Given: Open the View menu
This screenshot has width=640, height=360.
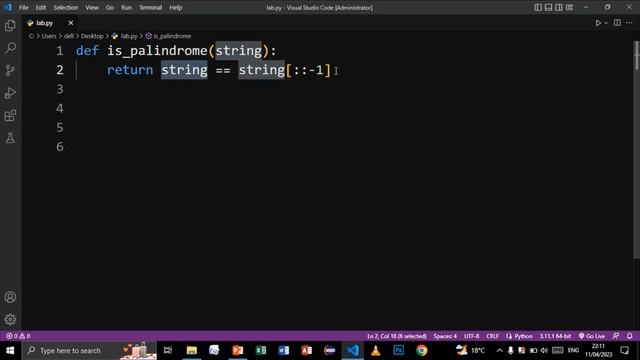Looking at the screenshot, I should (x=92, y=7).
